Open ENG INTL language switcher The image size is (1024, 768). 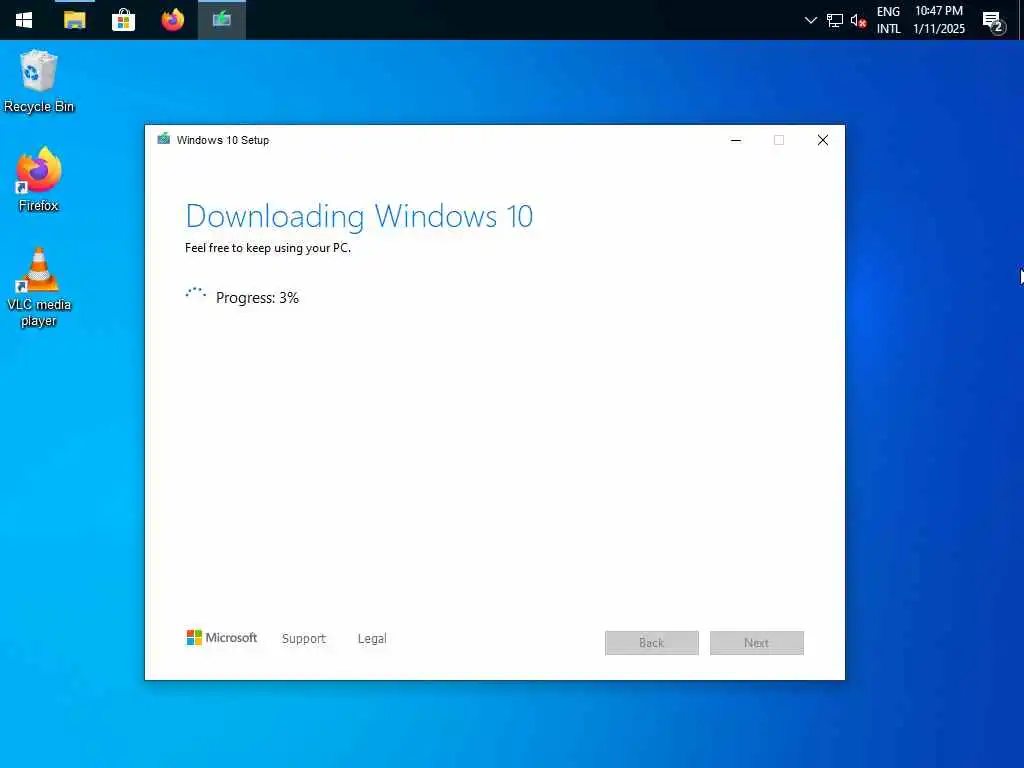888,20
